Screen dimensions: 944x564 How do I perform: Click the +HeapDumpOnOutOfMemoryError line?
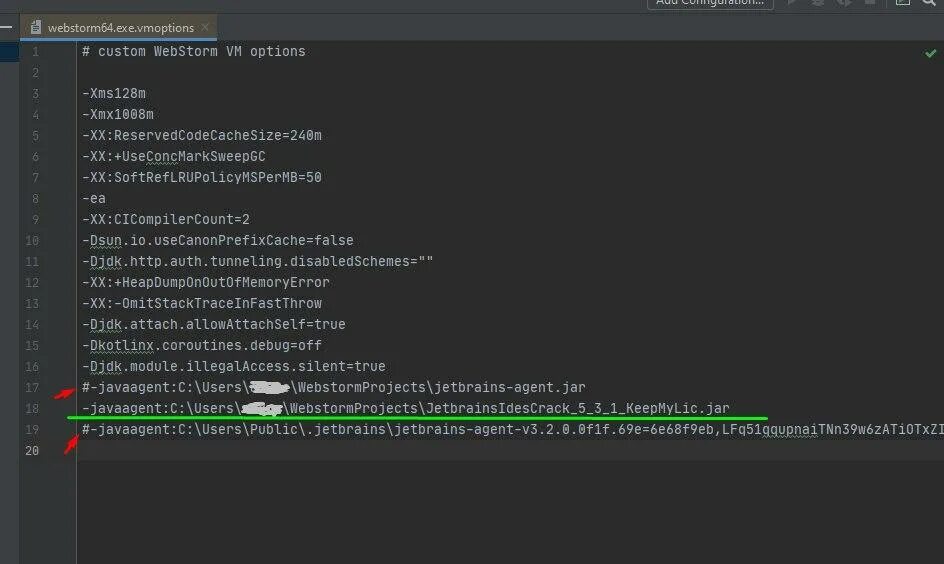tap(206, 283)
